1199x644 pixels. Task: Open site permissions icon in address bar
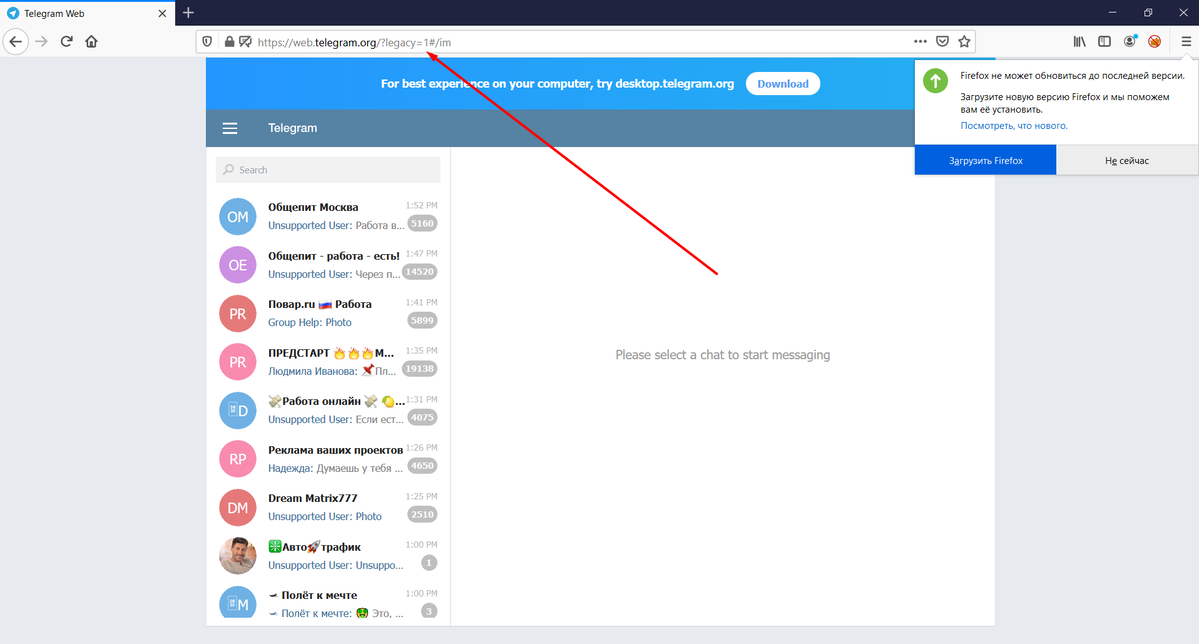(x=245, y=42)
